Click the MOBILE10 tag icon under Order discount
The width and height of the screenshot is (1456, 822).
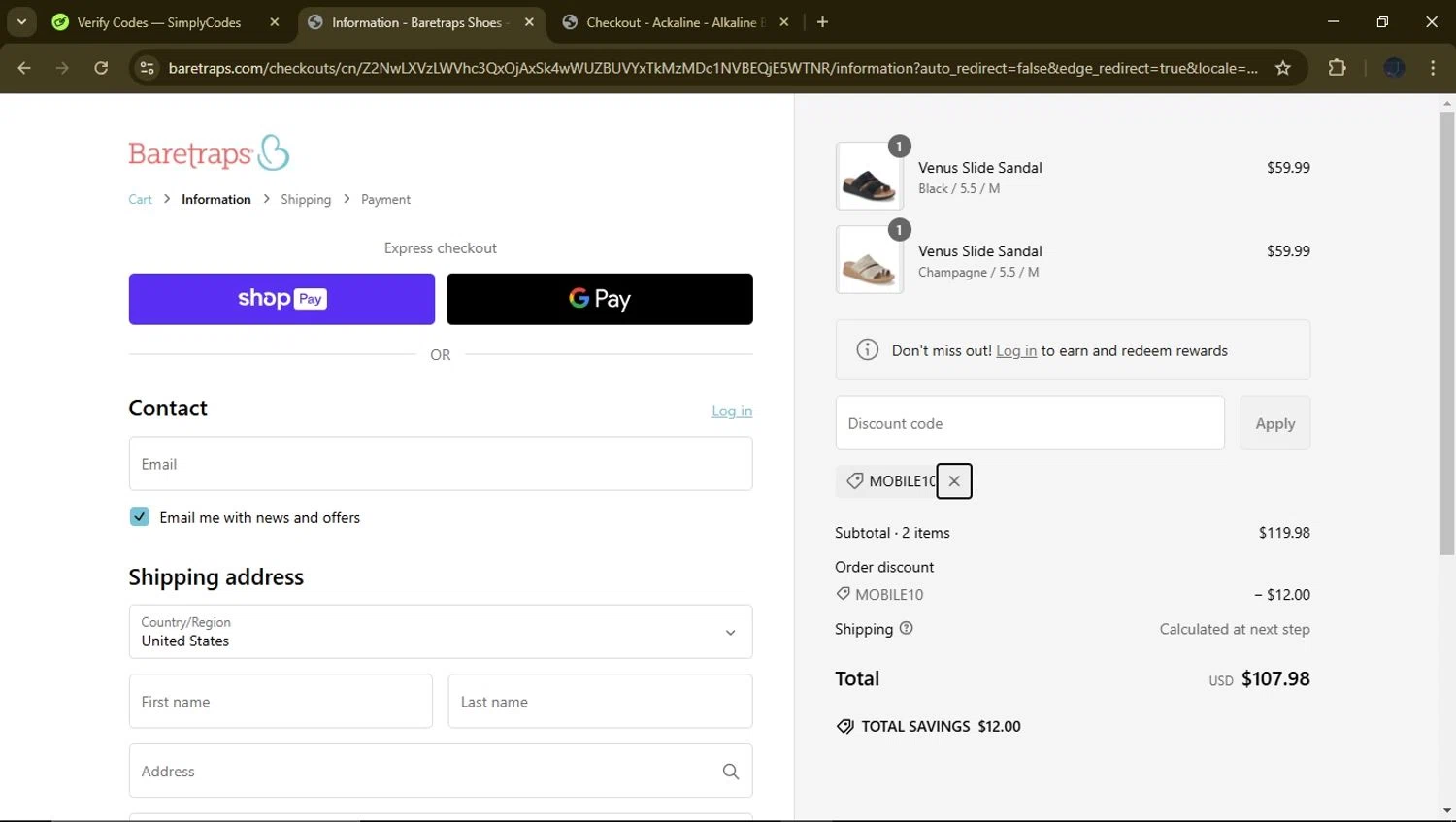click(843, 594)
